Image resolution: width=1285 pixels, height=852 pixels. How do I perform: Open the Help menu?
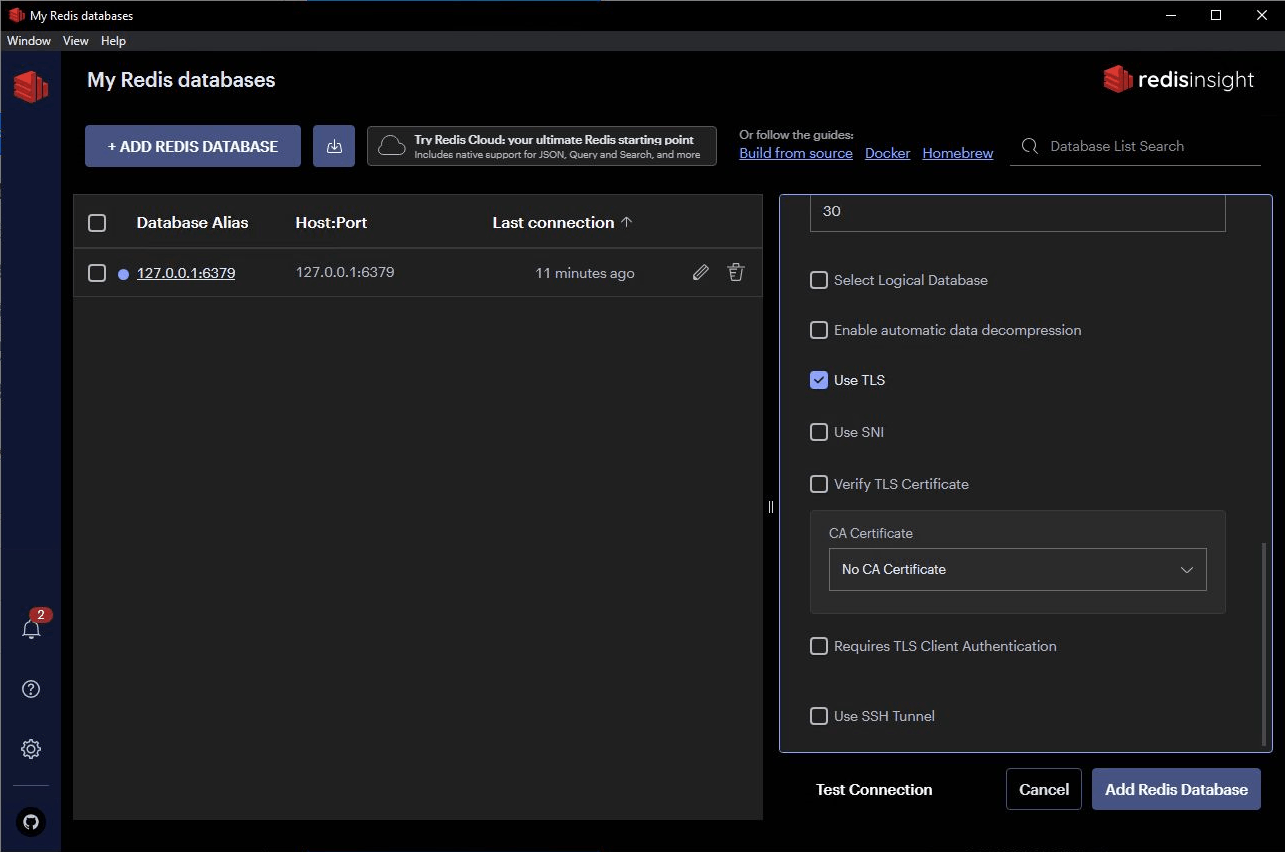pos(113,41)
